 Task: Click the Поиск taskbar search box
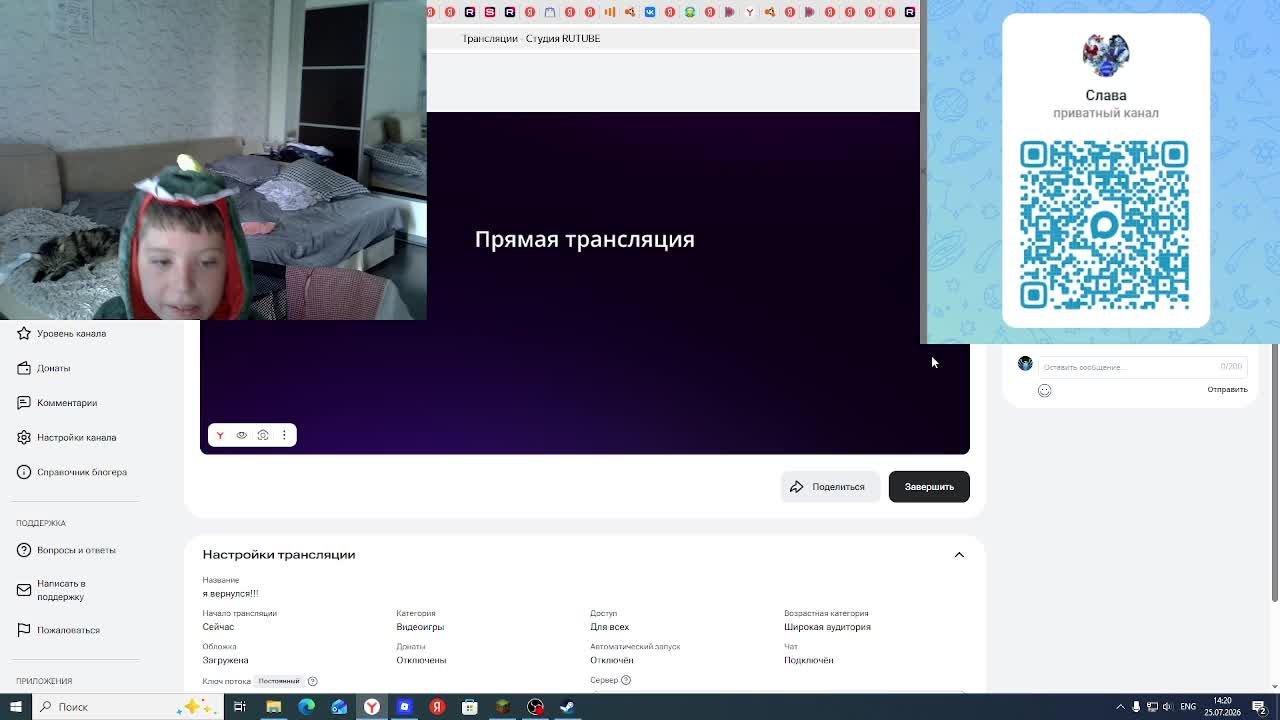click(x=127, y=707)
